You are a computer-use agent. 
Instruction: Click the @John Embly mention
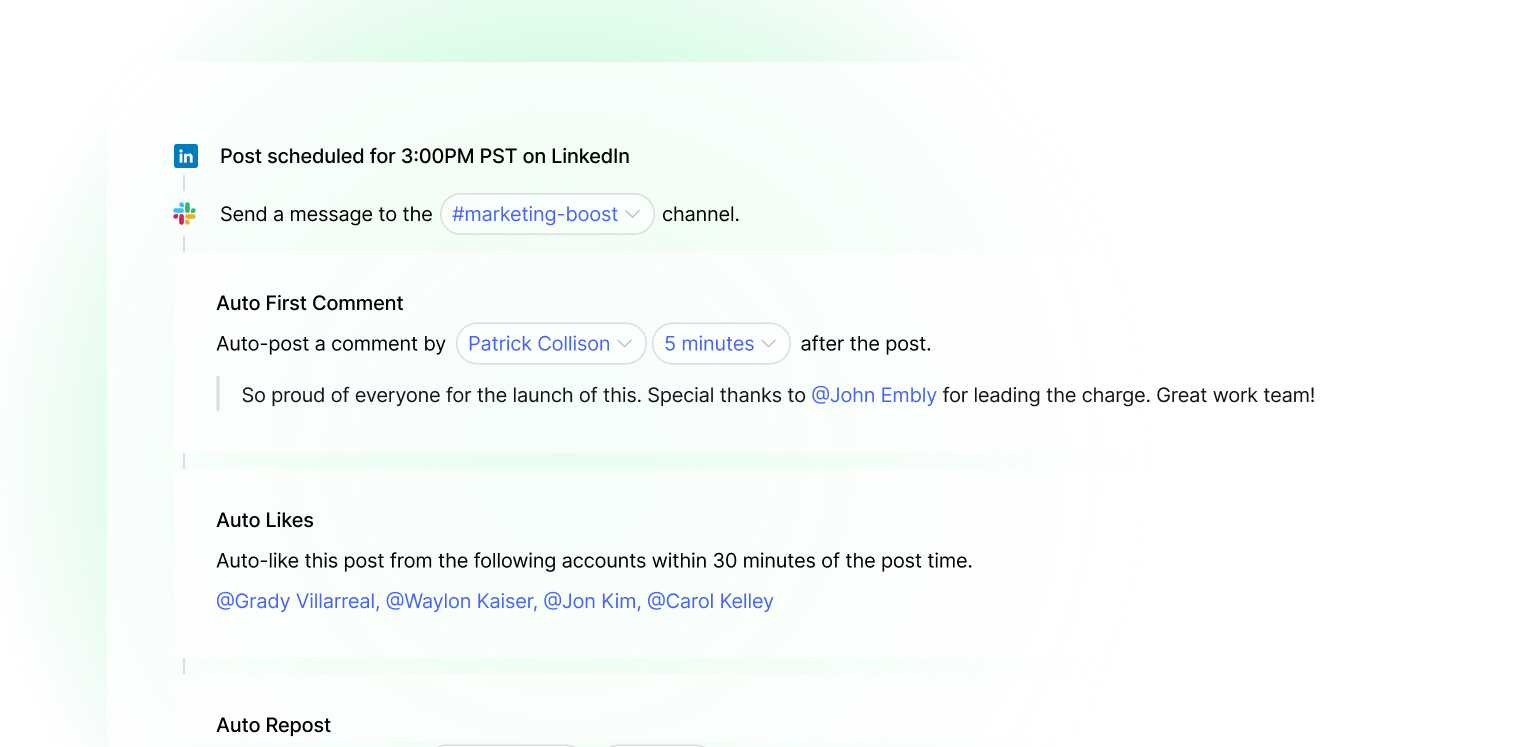[874, 395]
